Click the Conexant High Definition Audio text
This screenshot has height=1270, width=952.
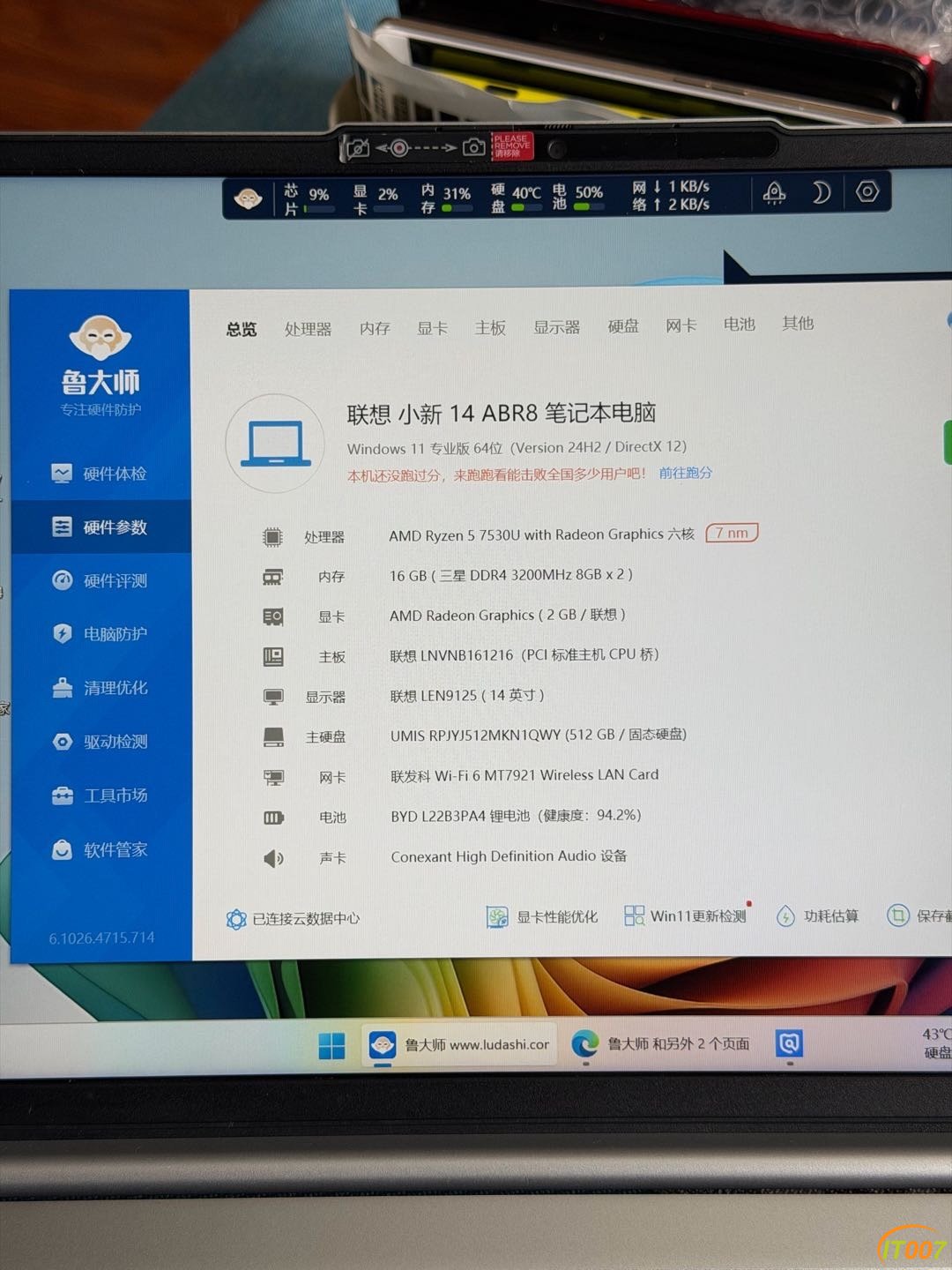click(x=509, y=856)
